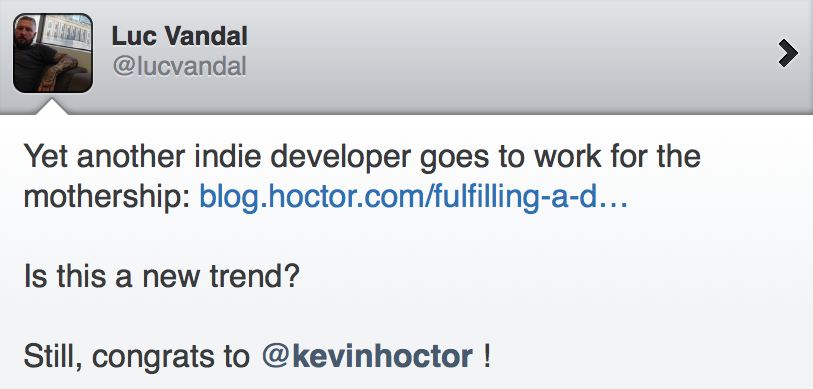Click the right chevron in tweet header
The width and height of the screenshot is (813, 389).
tap(788, 53)
